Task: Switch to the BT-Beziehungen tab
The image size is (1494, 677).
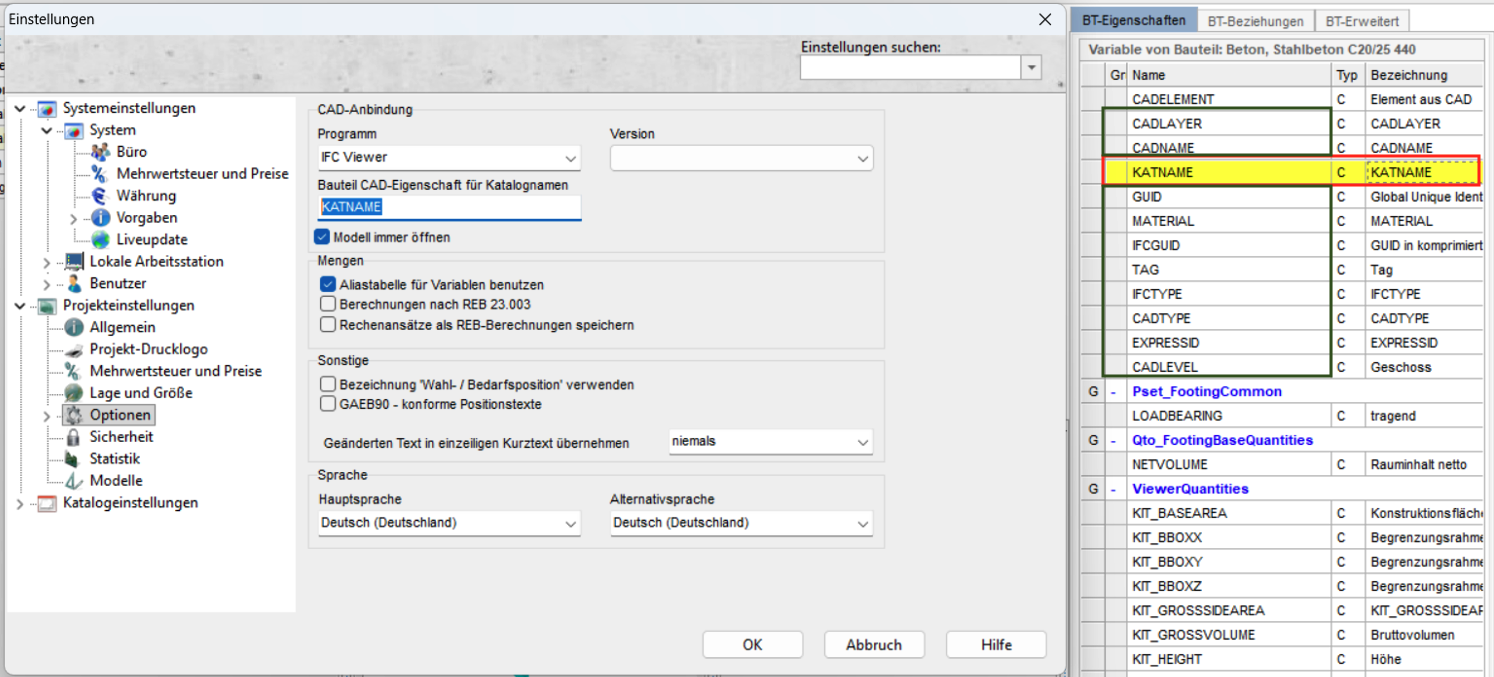Action: 1255,20
